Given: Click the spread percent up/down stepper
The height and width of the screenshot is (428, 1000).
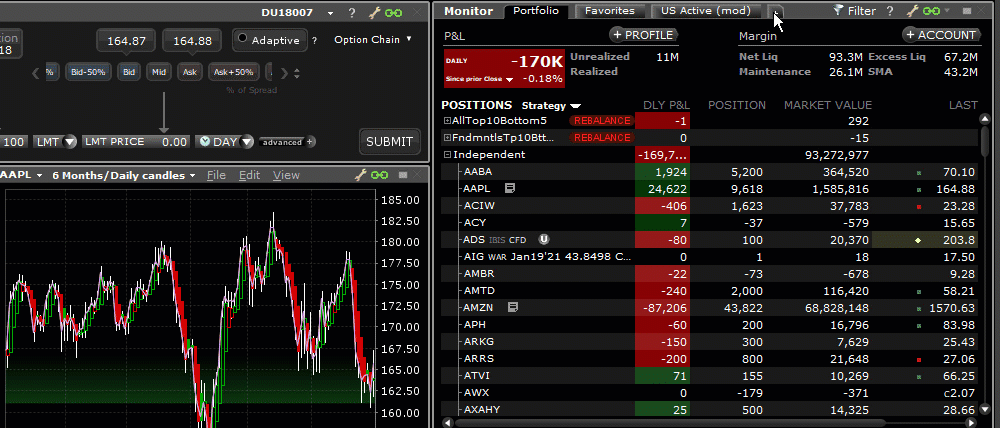Looking at the screenshot, I should (297, 72).
